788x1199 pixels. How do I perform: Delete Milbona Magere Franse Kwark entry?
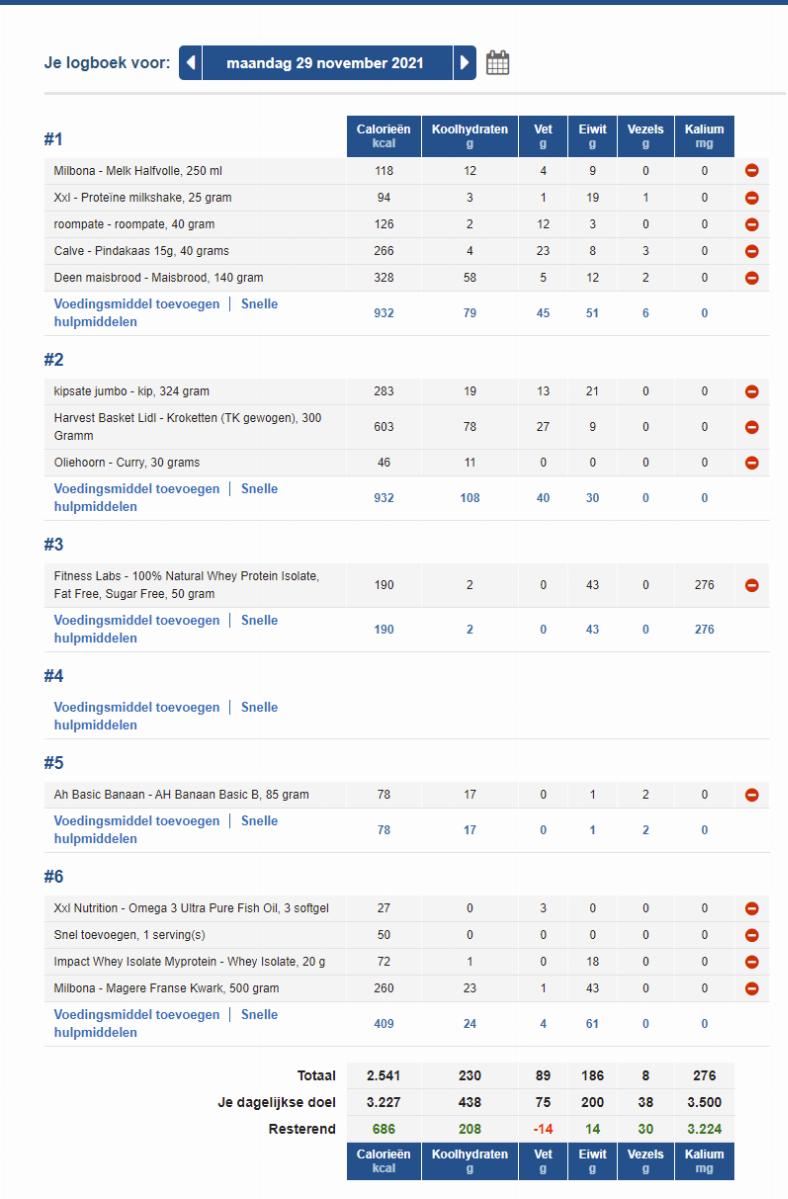[752, 988]
